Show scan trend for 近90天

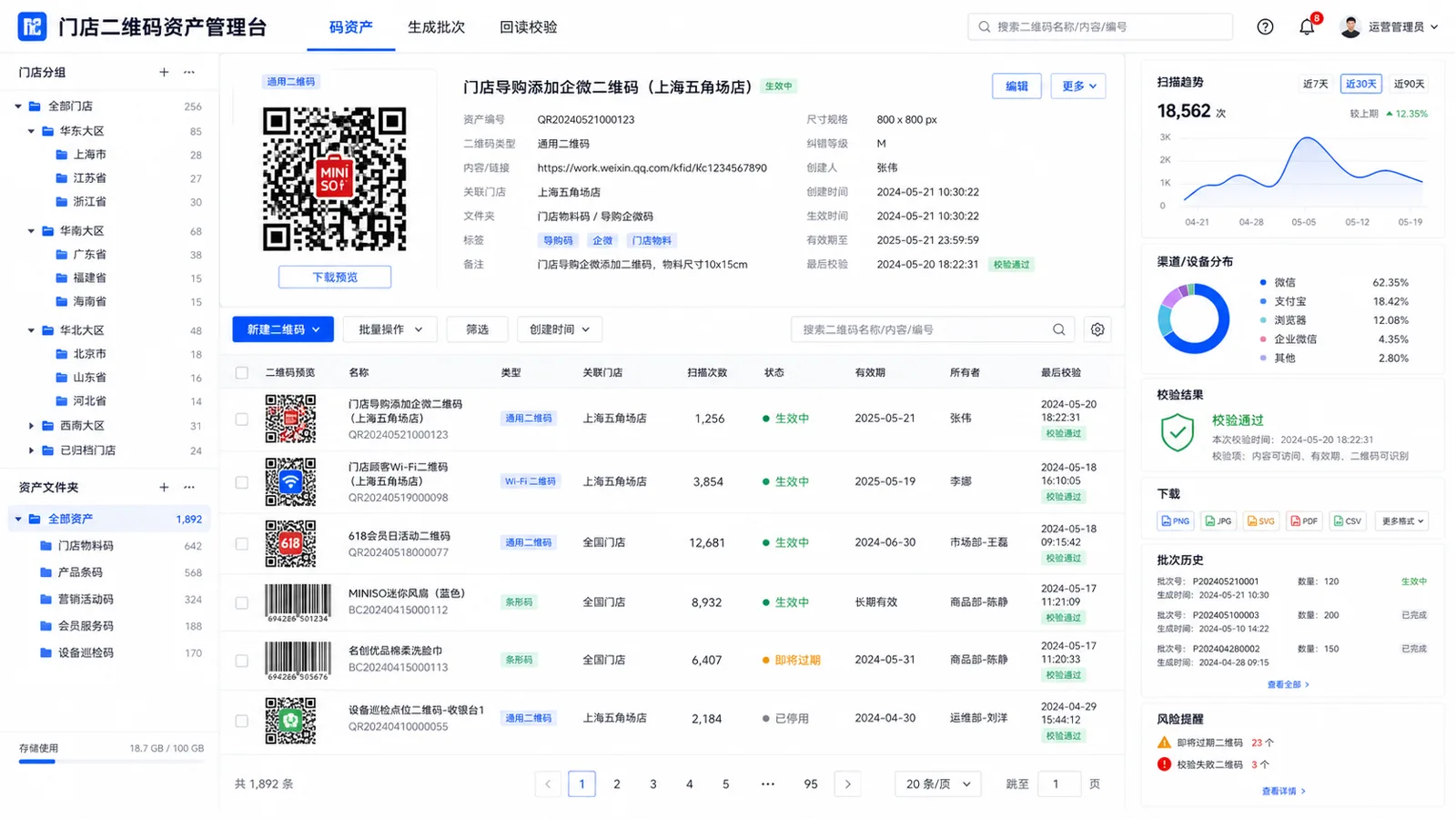1409,84
